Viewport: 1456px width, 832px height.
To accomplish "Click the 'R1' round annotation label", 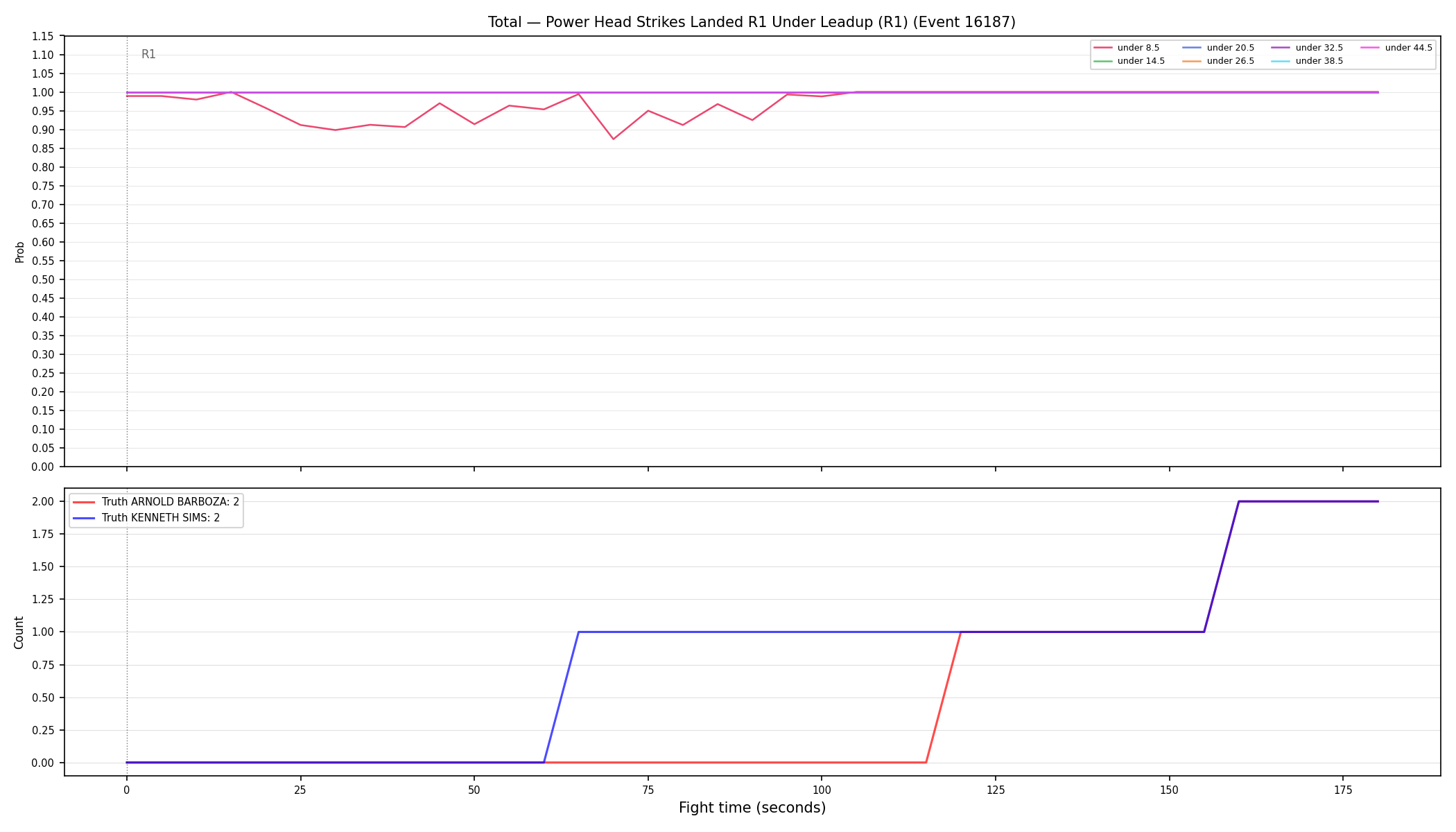I will 148,54.
